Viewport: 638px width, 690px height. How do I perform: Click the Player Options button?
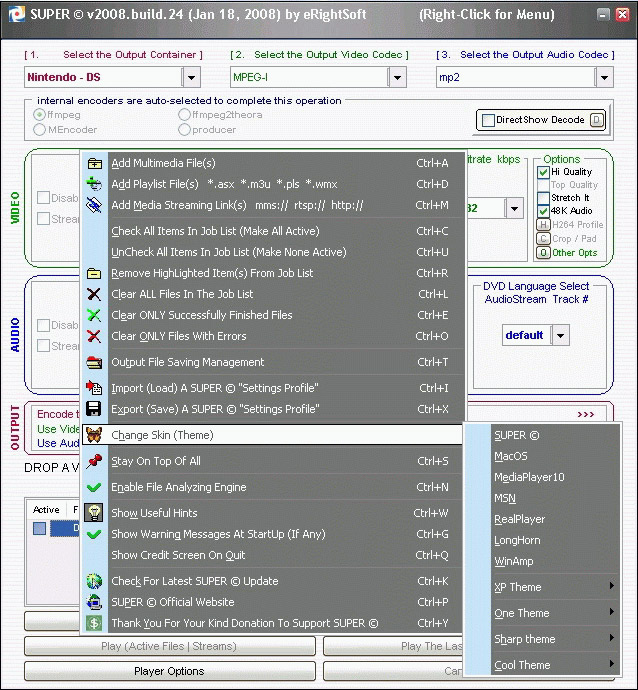169,671
